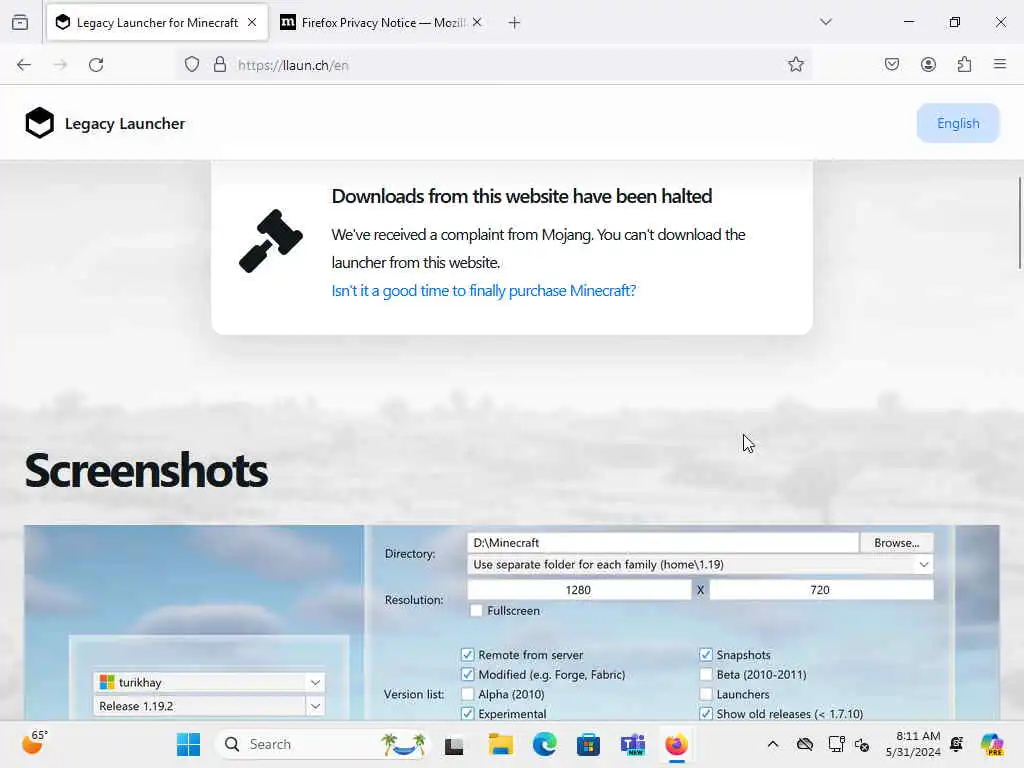Toggle Experimental checkbox

tap(468, 713)
